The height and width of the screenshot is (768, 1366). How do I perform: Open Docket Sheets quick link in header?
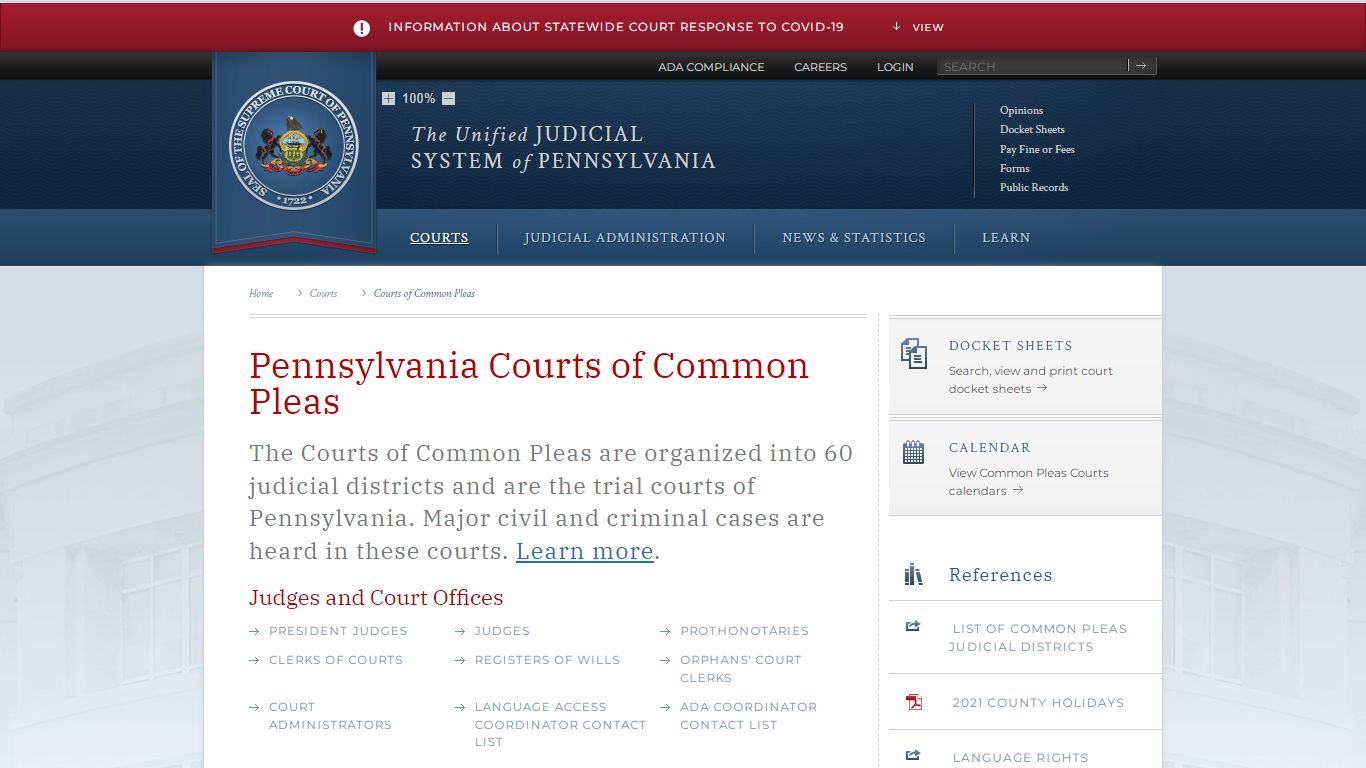point(1032,129)
